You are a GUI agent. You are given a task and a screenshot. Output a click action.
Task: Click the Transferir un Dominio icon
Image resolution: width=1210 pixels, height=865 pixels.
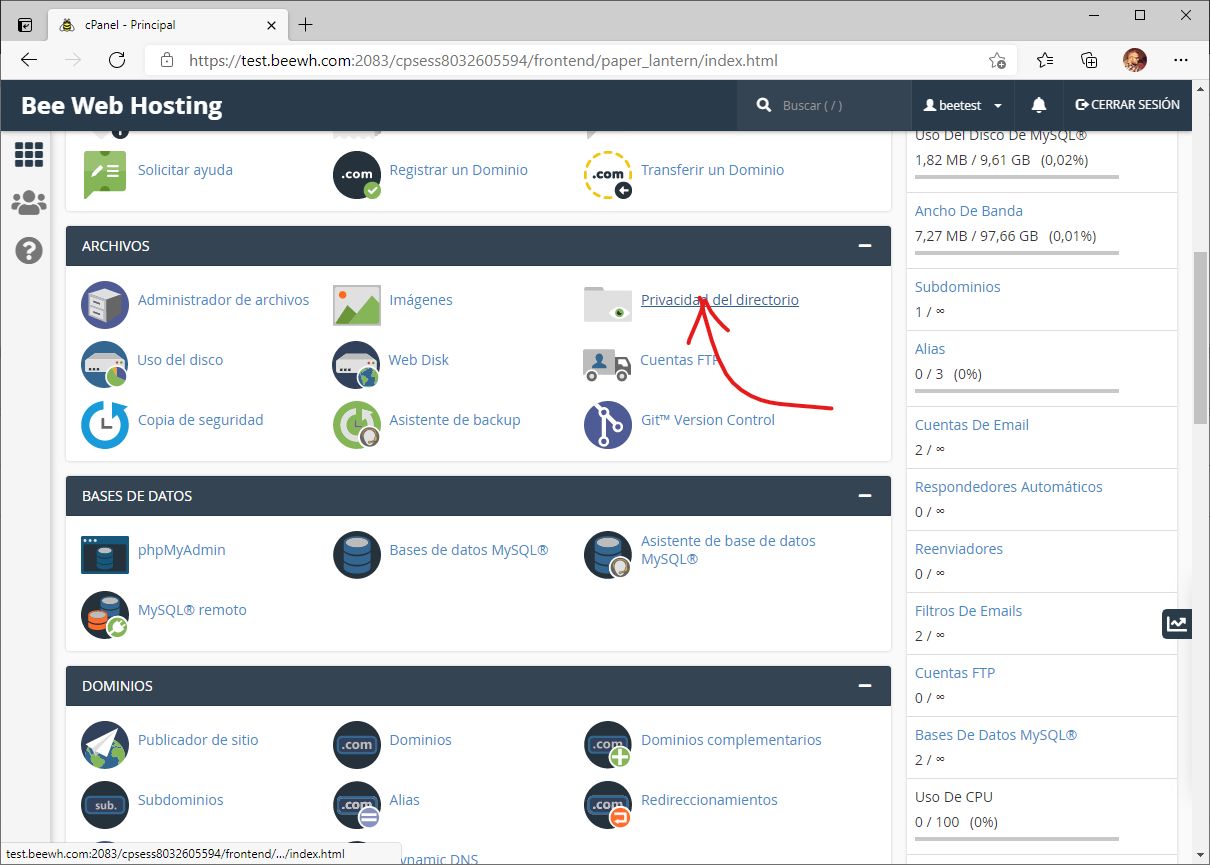[608, 175]
